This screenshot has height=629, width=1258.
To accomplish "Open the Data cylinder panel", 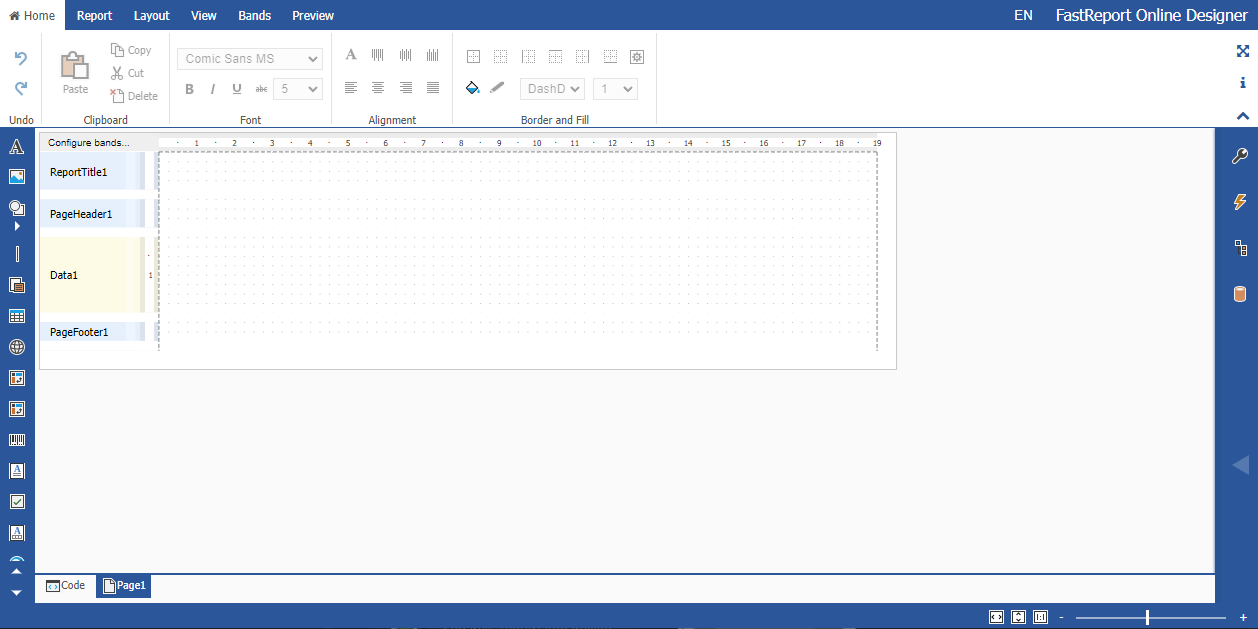I will [x=1239, y=294].
